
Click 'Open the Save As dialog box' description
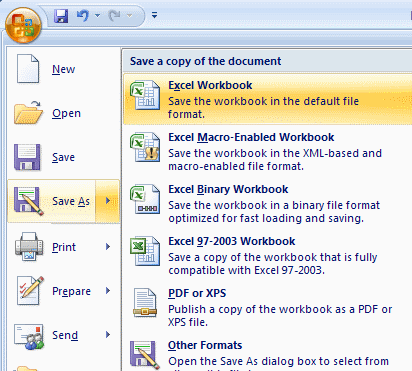point(278,361)
